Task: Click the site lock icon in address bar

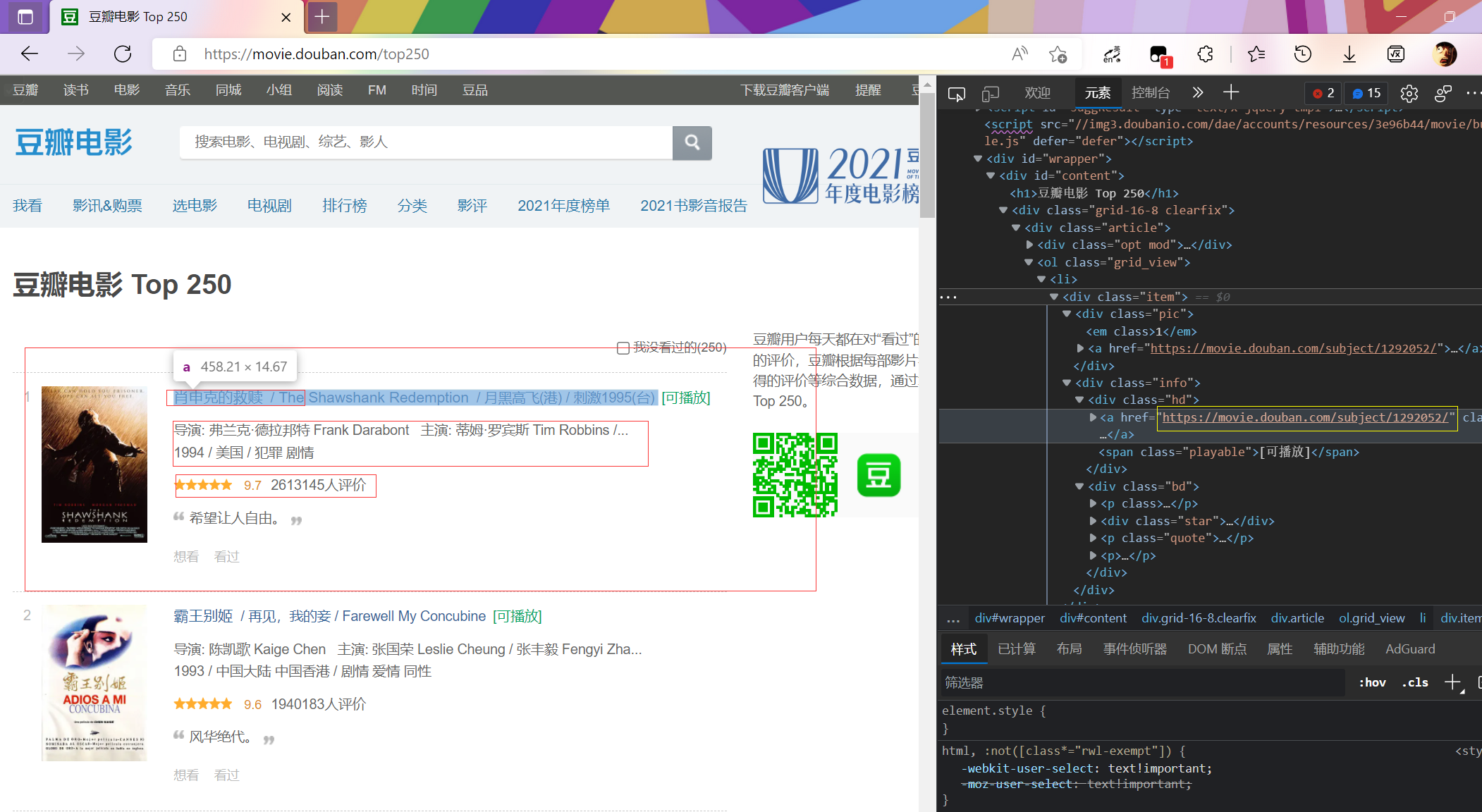Action: (180, 54)
